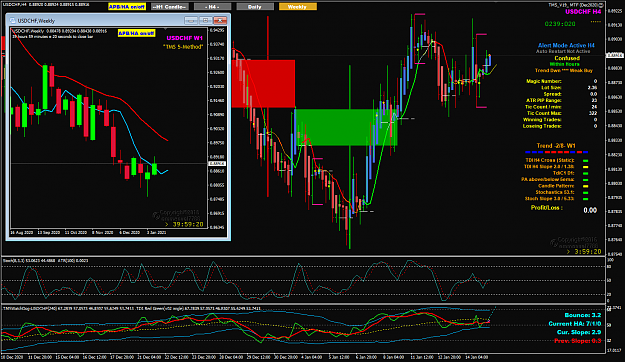Viewport: 625px width, 362px height.
Task: Switch to the H1 Candle timeframe button
Action: click(170, 7)
